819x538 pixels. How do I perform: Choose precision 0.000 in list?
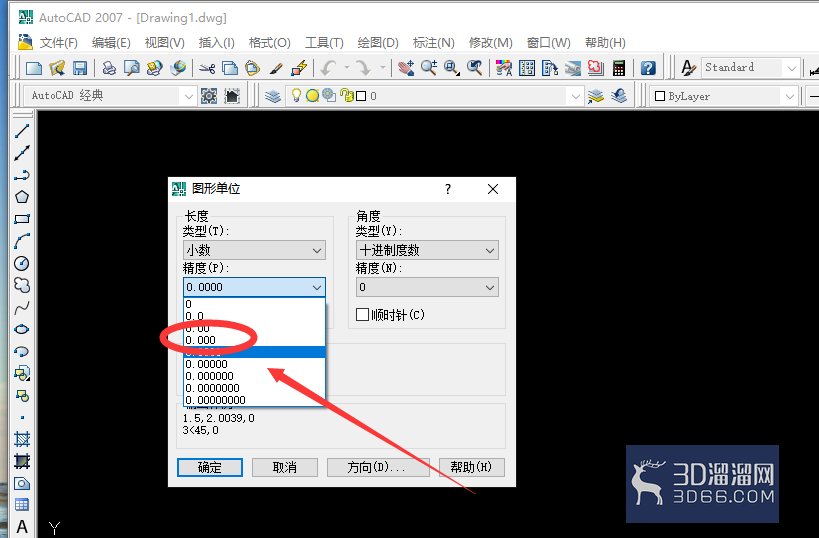point(254,340)
